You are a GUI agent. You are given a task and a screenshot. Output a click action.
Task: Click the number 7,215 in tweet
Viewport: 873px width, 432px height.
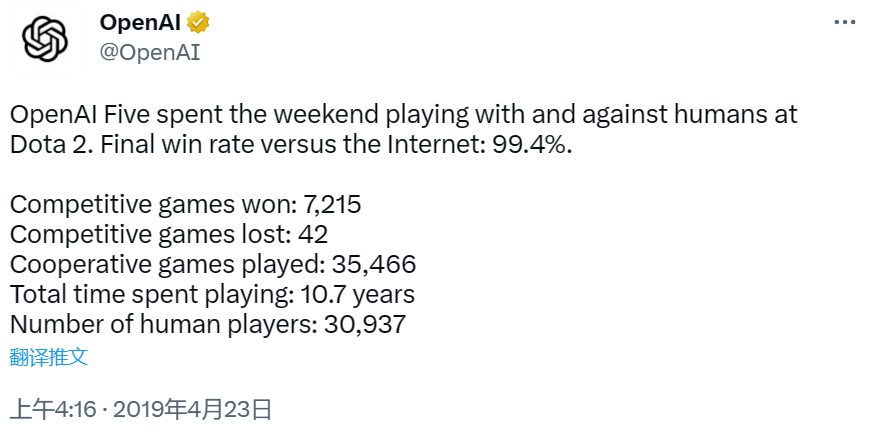coord(332,205)
